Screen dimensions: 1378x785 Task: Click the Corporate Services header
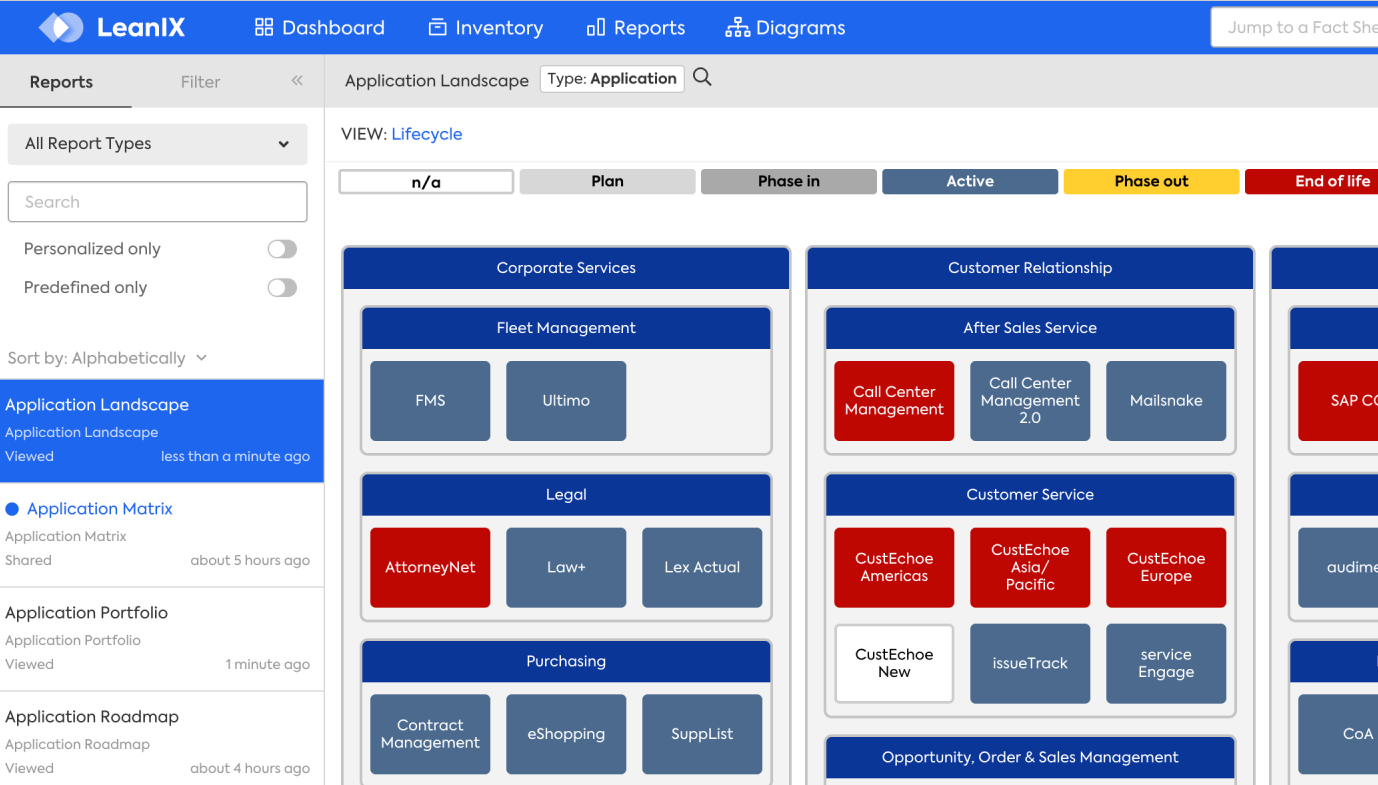click(566, 268)
